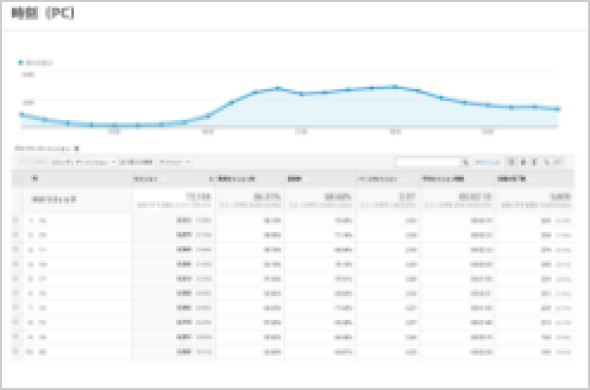The width and height of the screenshot is (590, 390).
Task: Switch to the performance bar view icon
Action: pyautogui.click(x=535, y=162)
